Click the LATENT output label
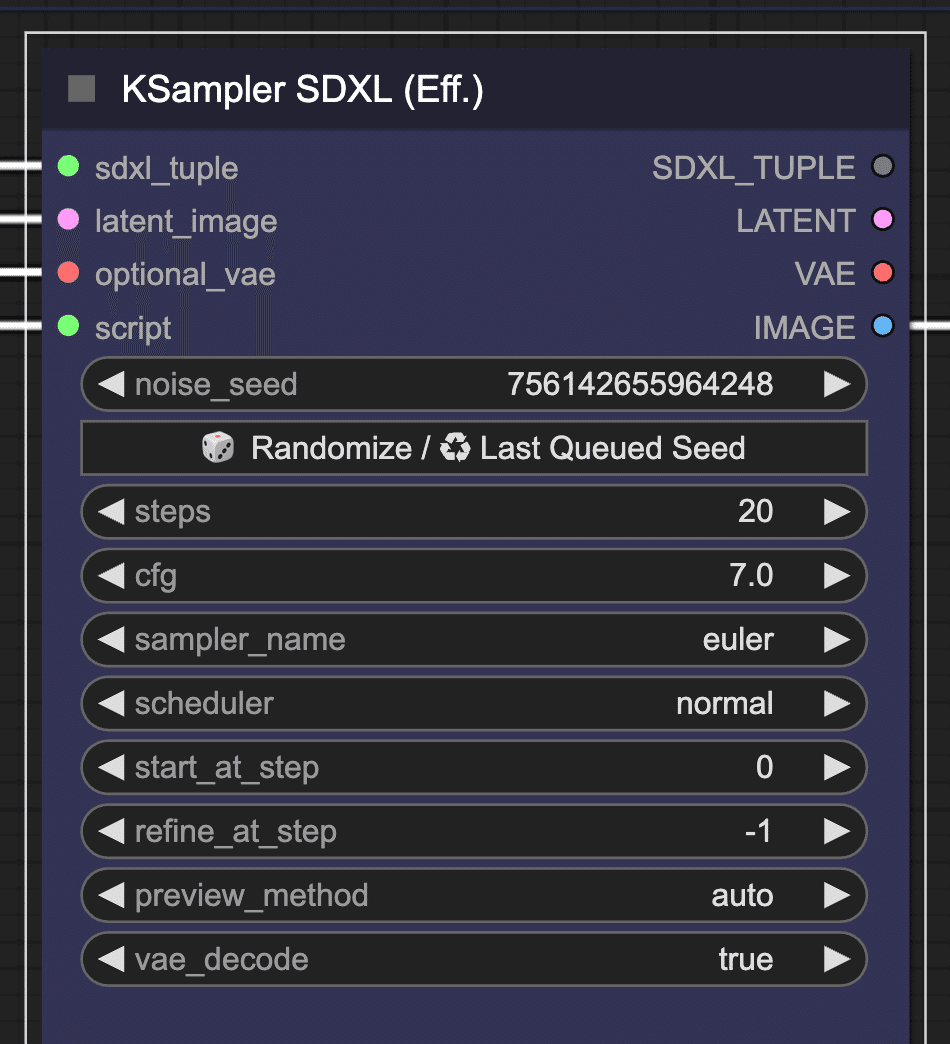The height and width of the screenshot is (1044, 950). pyautogui.click(x=796, y=221)
